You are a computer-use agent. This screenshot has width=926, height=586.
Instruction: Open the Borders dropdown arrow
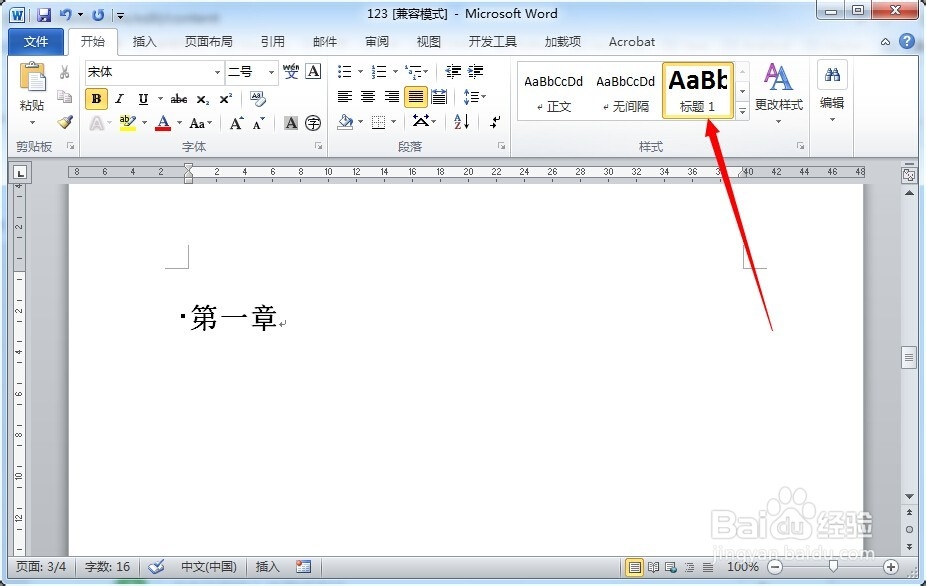[x=393, y=122]
